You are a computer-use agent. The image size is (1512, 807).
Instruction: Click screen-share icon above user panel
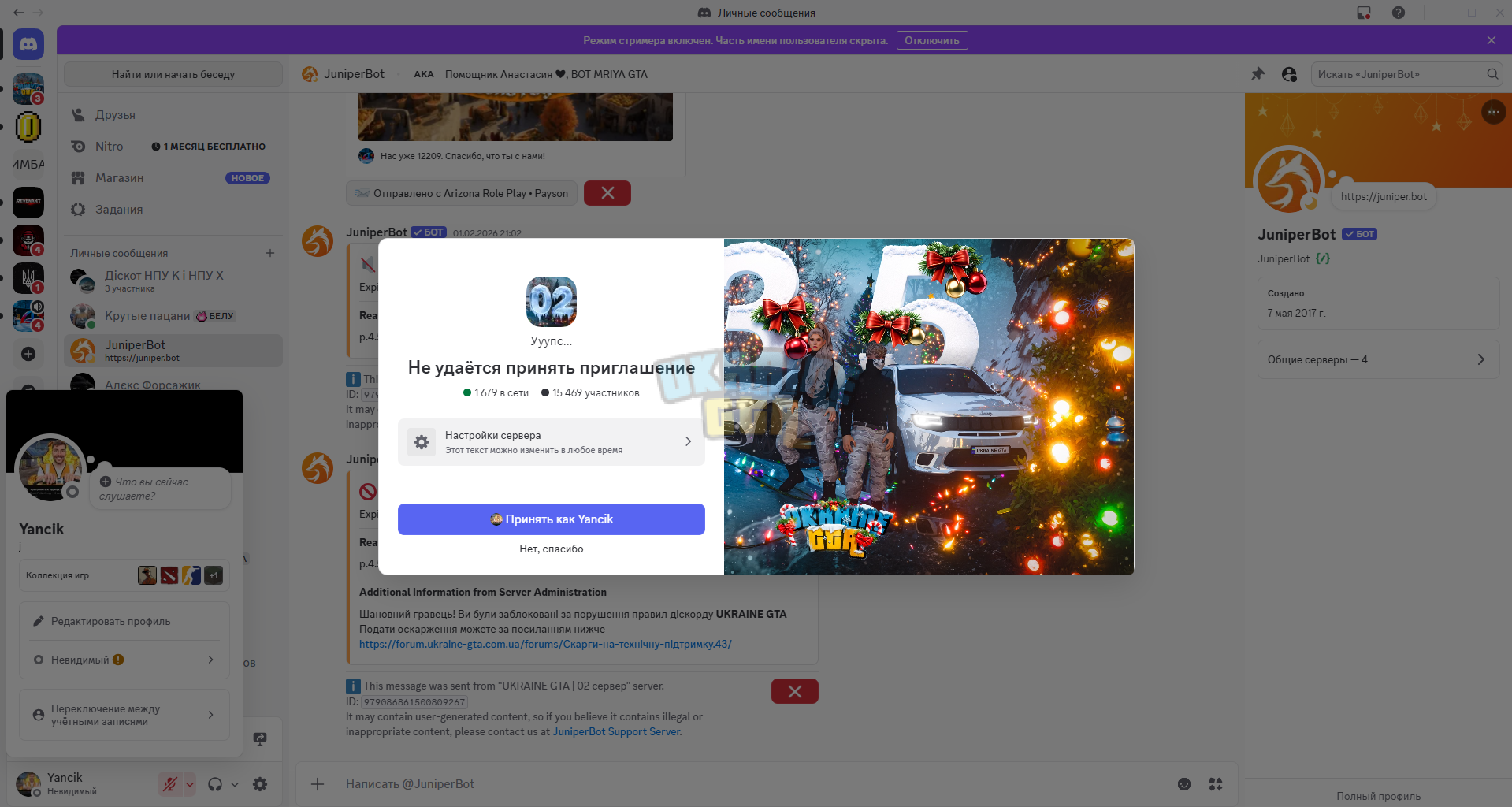(x=260, y=738)
